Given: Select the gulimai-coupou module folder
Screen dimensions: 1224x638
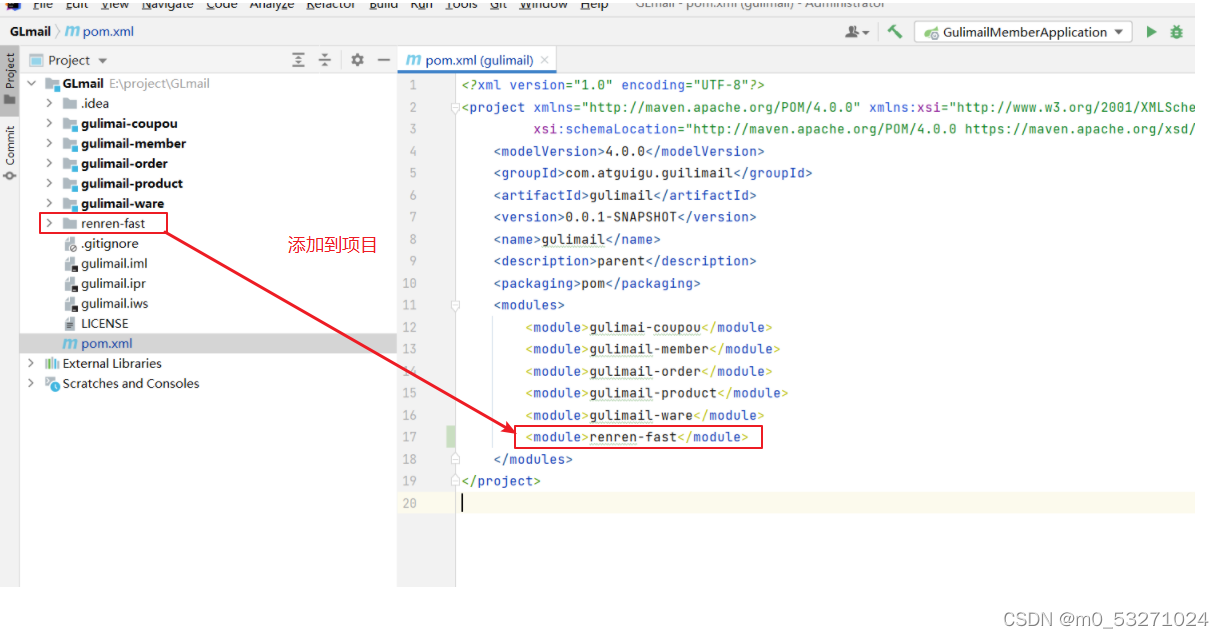Looking at the screenshot, I should 129,124.
